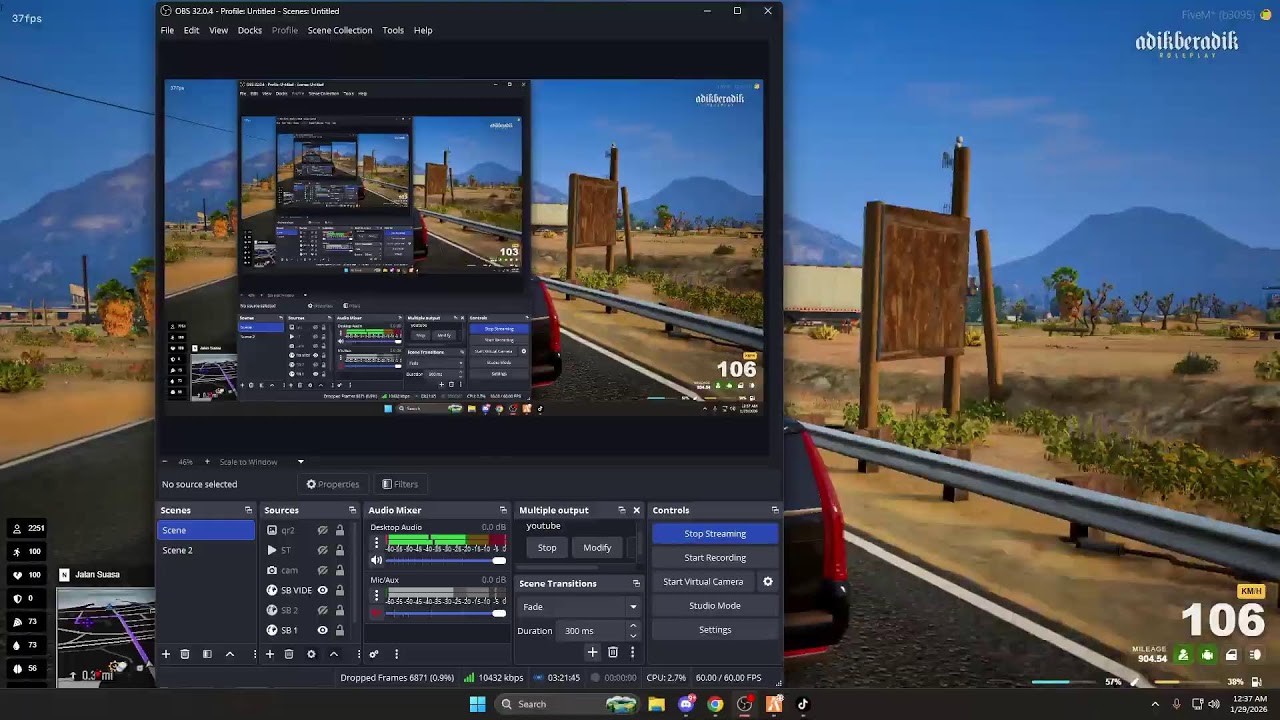Open Sources toolbar three-dot overflow menu
Image resolution: width=1280 pixels, height=720 pixels.
[x=357, y=654]
